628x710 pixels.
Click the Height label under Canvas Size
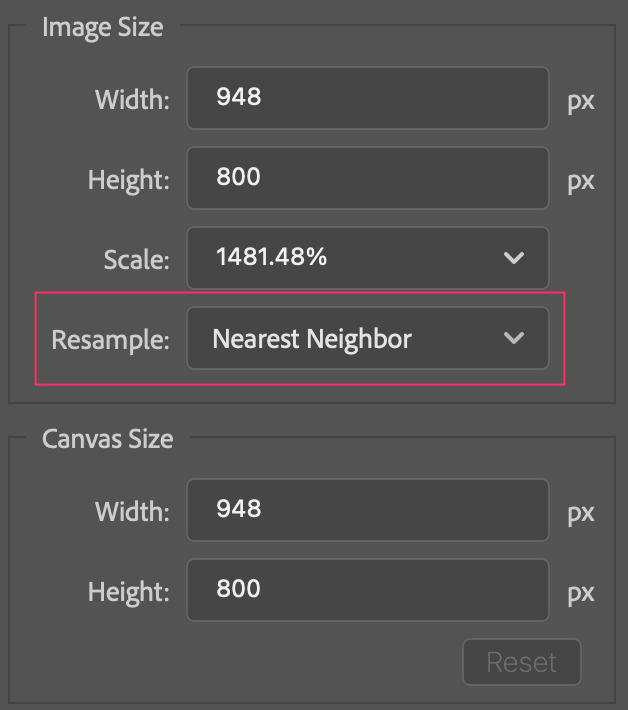pyautogui.click(x=128, y=591)
